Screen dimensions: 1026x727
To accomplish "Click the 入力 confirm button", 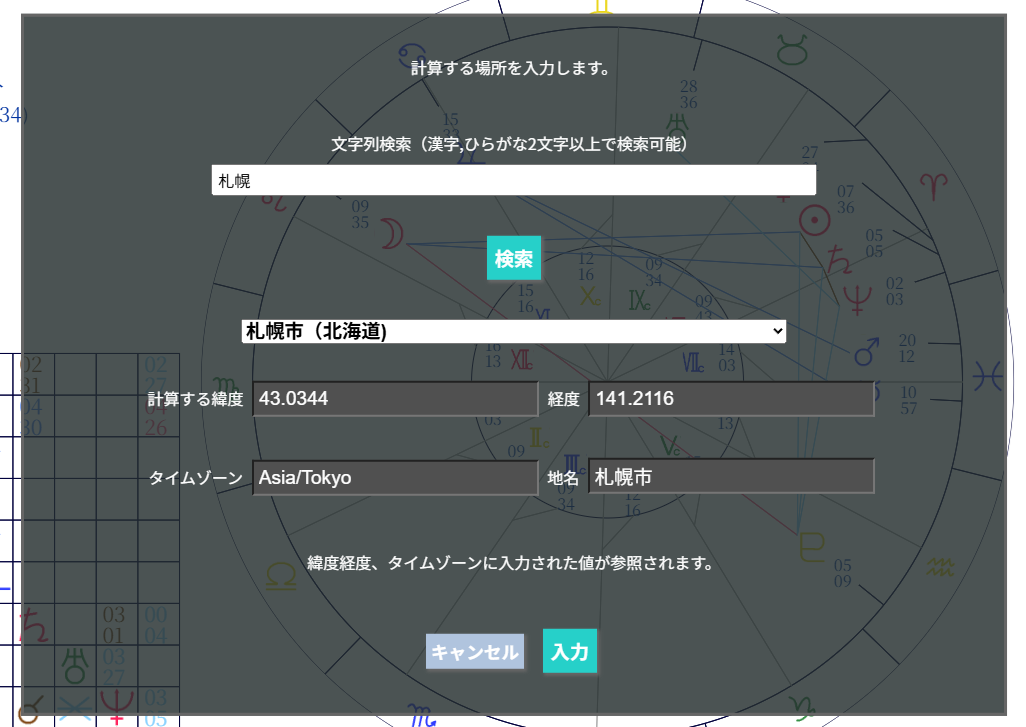I will (569, 651).
